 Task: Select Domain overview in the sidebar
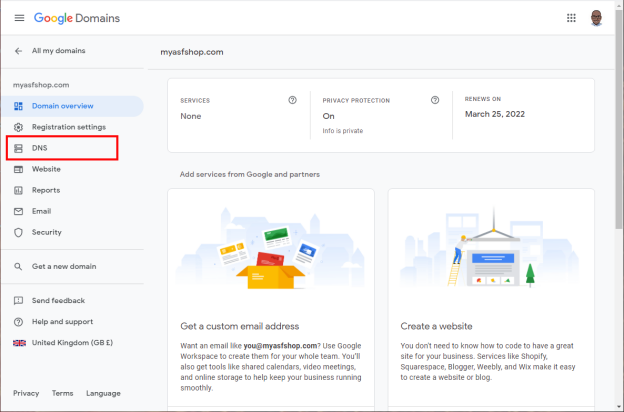tap(72, 106)
